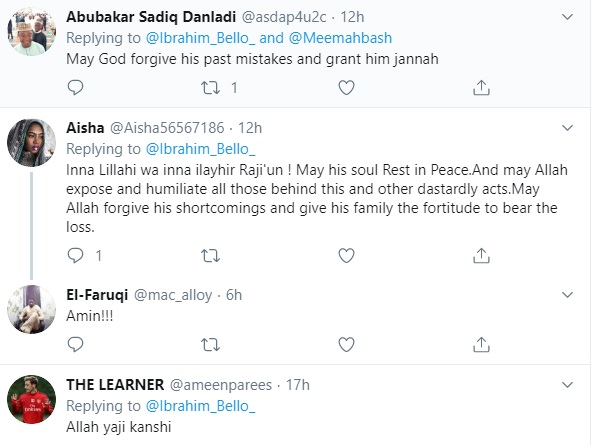The height and width of the screenshot is (445, 604).
Task: Expand the menu caret on Aisha's tweet
Action: click(568, 127)
